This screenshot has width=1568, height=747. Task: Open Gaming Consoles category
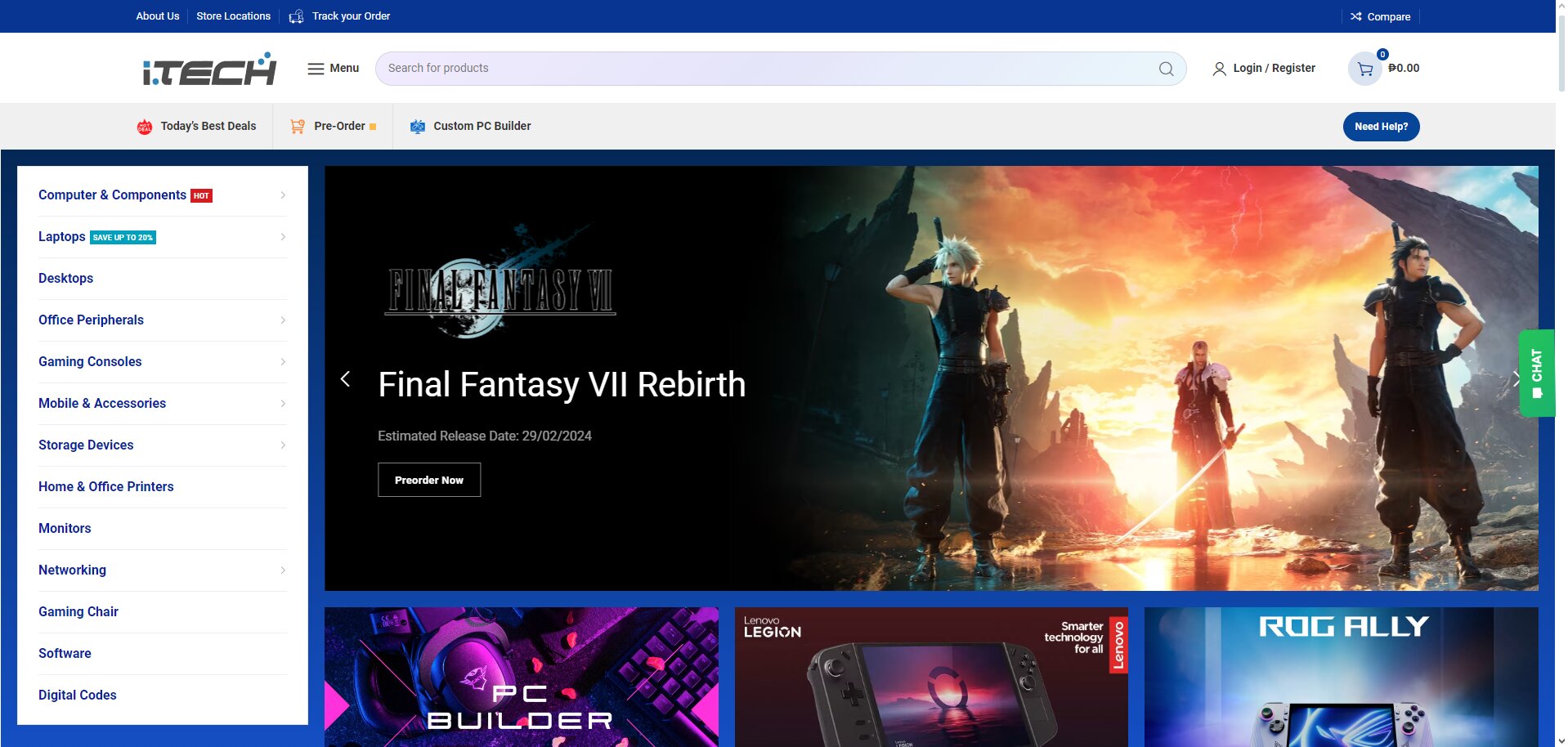tap(90, 362)
